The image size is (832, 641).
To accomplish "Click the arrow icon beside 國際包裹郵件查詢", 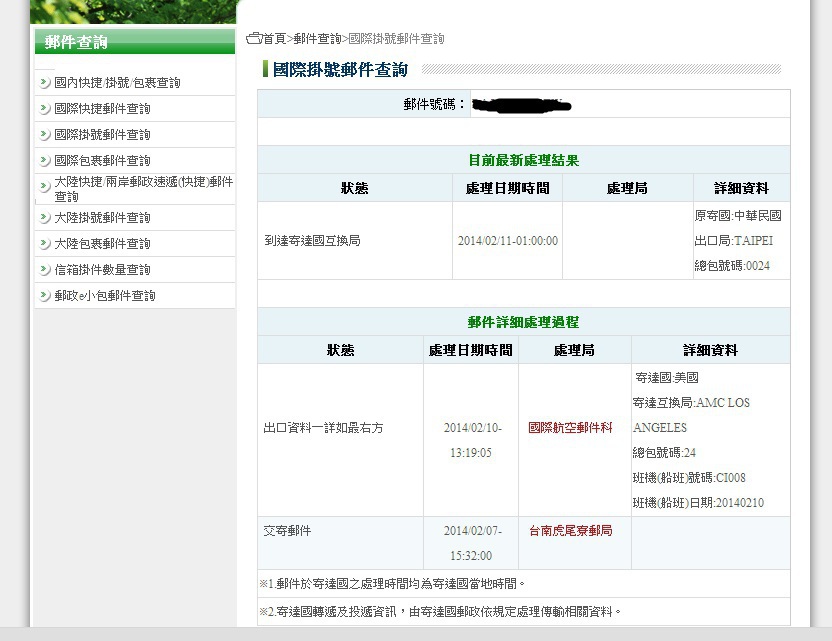I will click(x=45, y=161).
